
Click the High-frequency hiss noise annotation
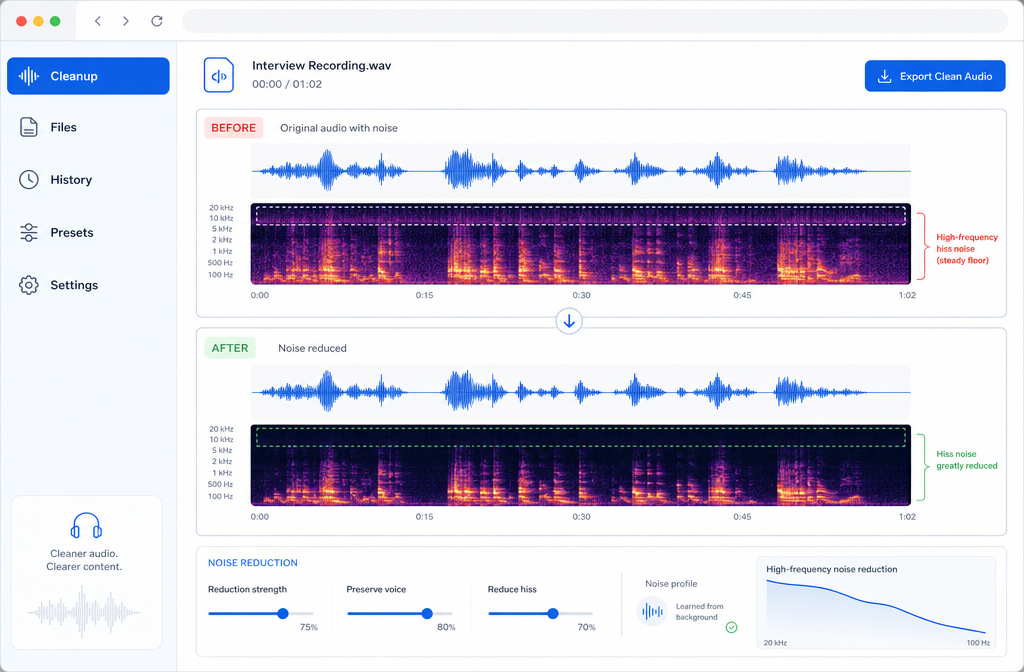(x=967, y=249)
